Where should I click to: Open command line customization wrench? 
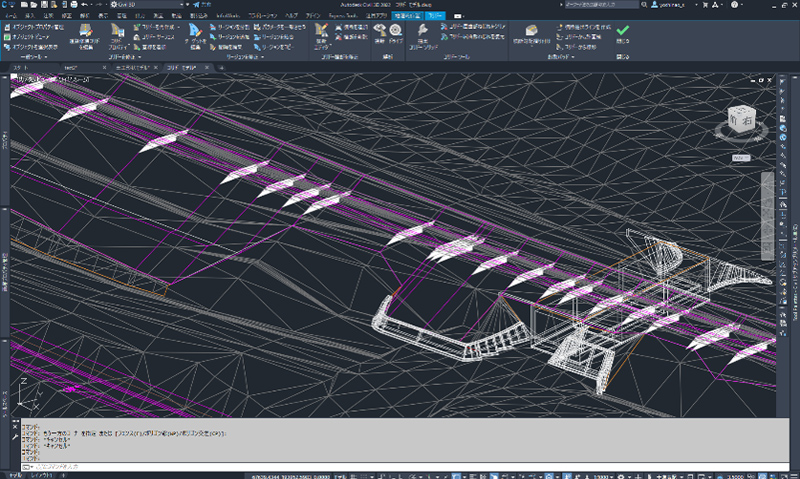(15, 437)
